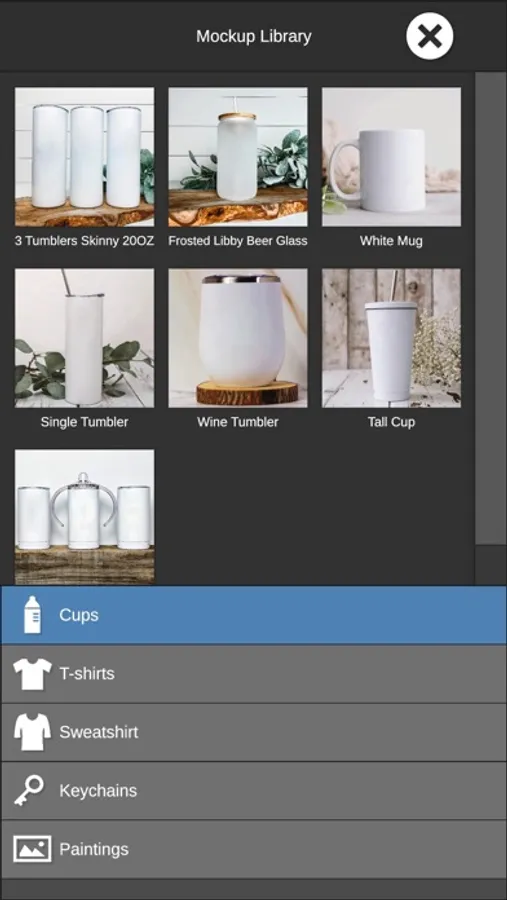Screen dimensions: 507x900
Task: Choose the Wine Tumbler mockup
Action: click(238, 338)
